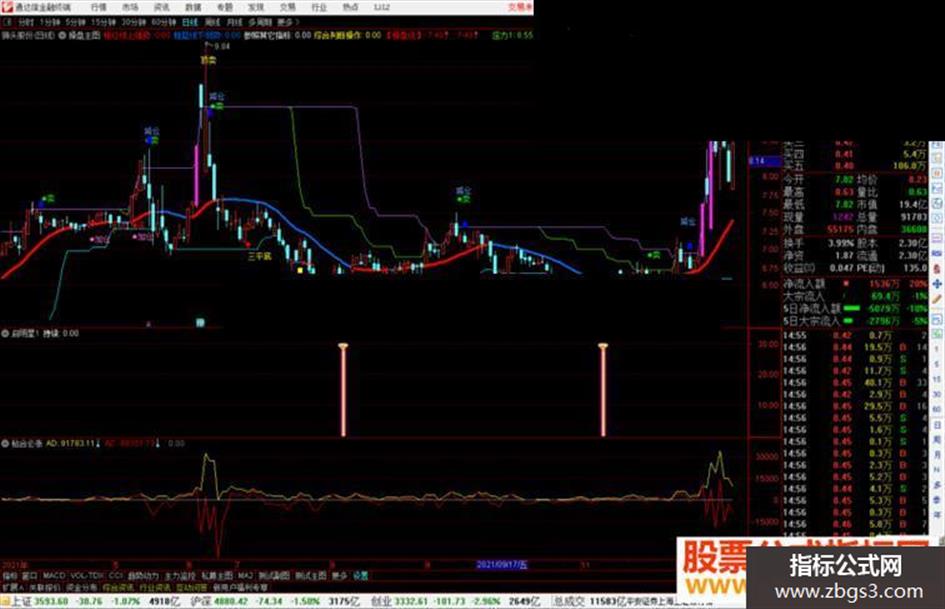Click the 换手 turnover value 3.99%
Viewport: 945px width, 609px height.
(x=841, y=243)
